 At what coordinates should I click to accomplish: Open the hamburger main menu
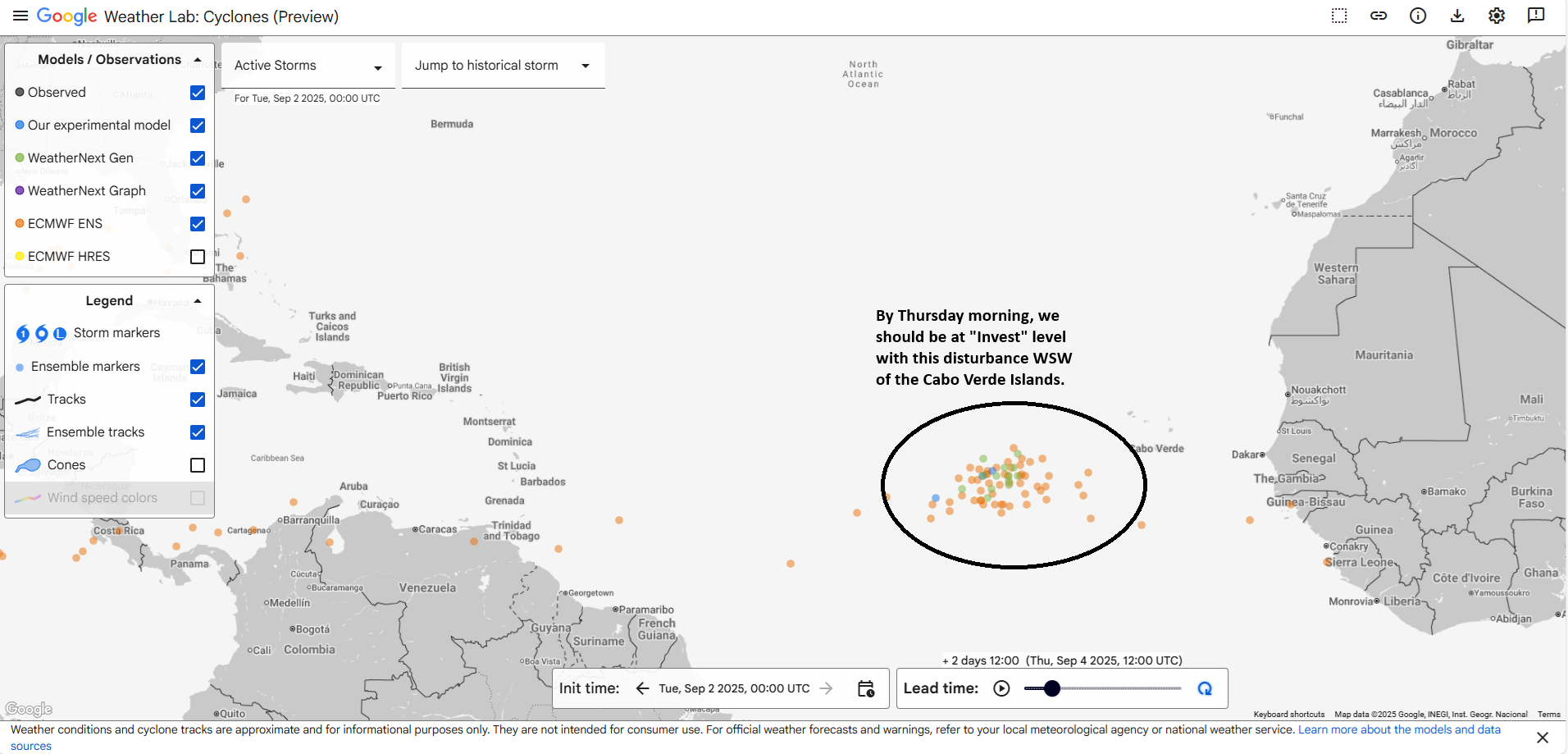pyautogui.click(x=21, y=16)
